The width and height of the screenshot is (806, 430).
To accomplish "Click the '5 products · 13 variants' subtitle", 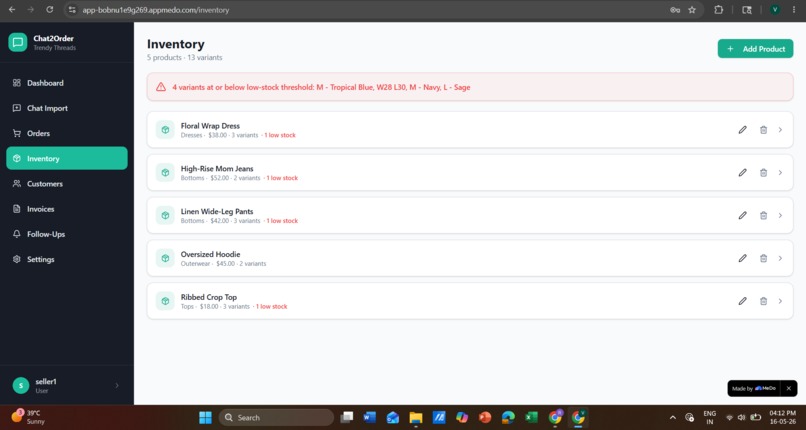I will coord(185,58).
